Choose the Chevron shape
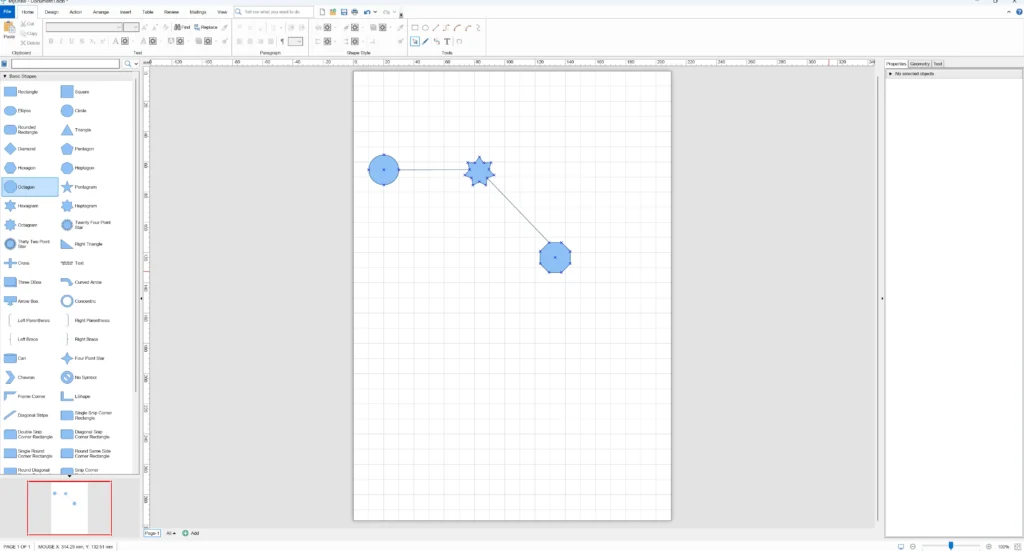Viewport: 1024px width, 551px height. pyautogui.click(x=20, y=377)
